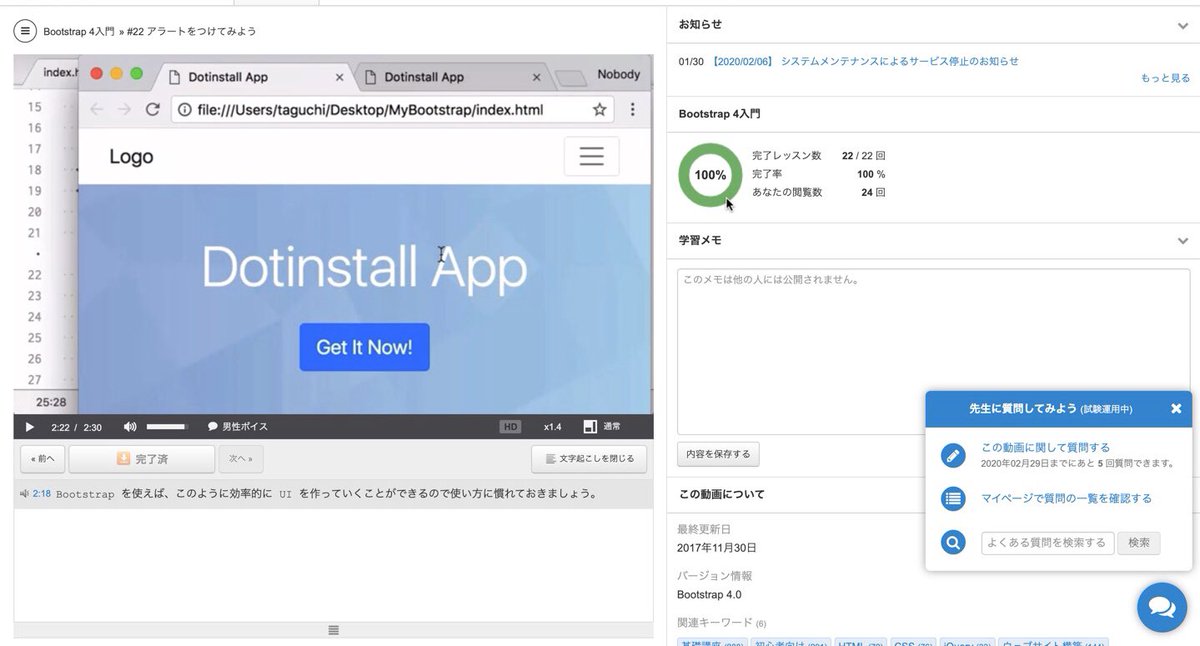This screenshot has width=1200, height=646.
Task: Focus the よくある質問を検索する search field
Action: click(x=1047, y=542)
